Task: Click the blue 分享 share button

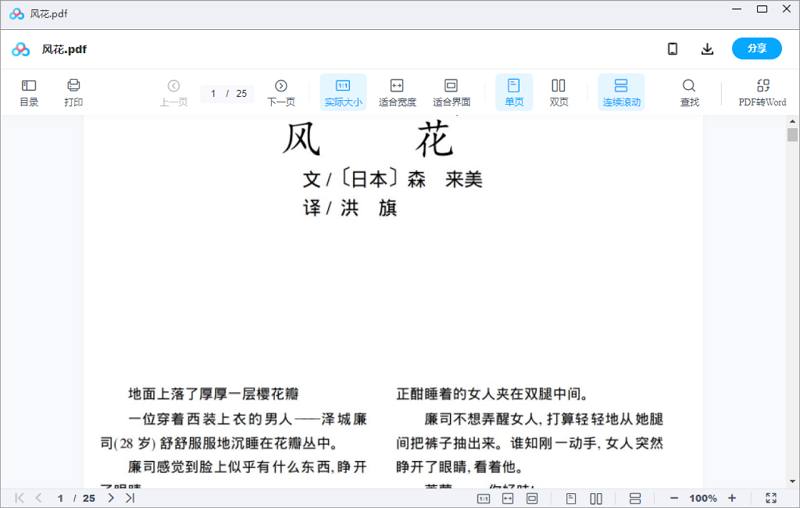Action: click(x=756, y=49)
